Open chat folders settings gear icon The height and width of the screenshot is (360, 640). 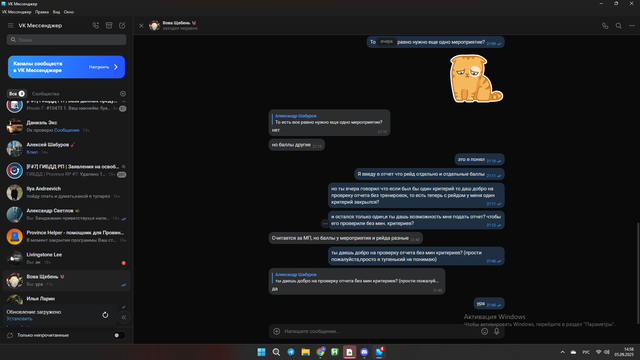tap(123, 93)
